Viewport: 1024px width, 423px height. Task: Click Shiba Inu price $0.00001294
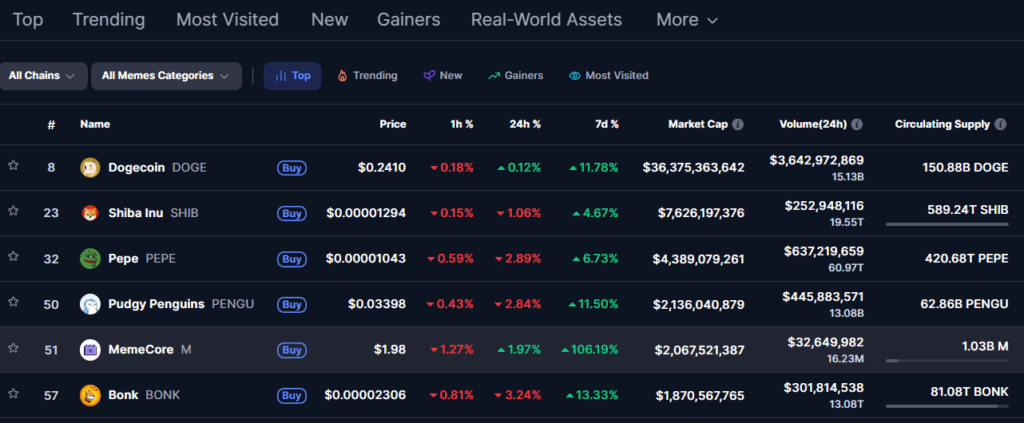point(366,213)
